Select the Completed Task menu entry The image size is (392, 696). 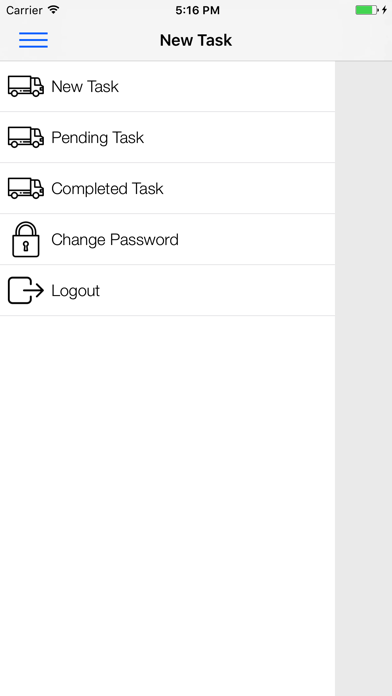click(x=167, y=188)
